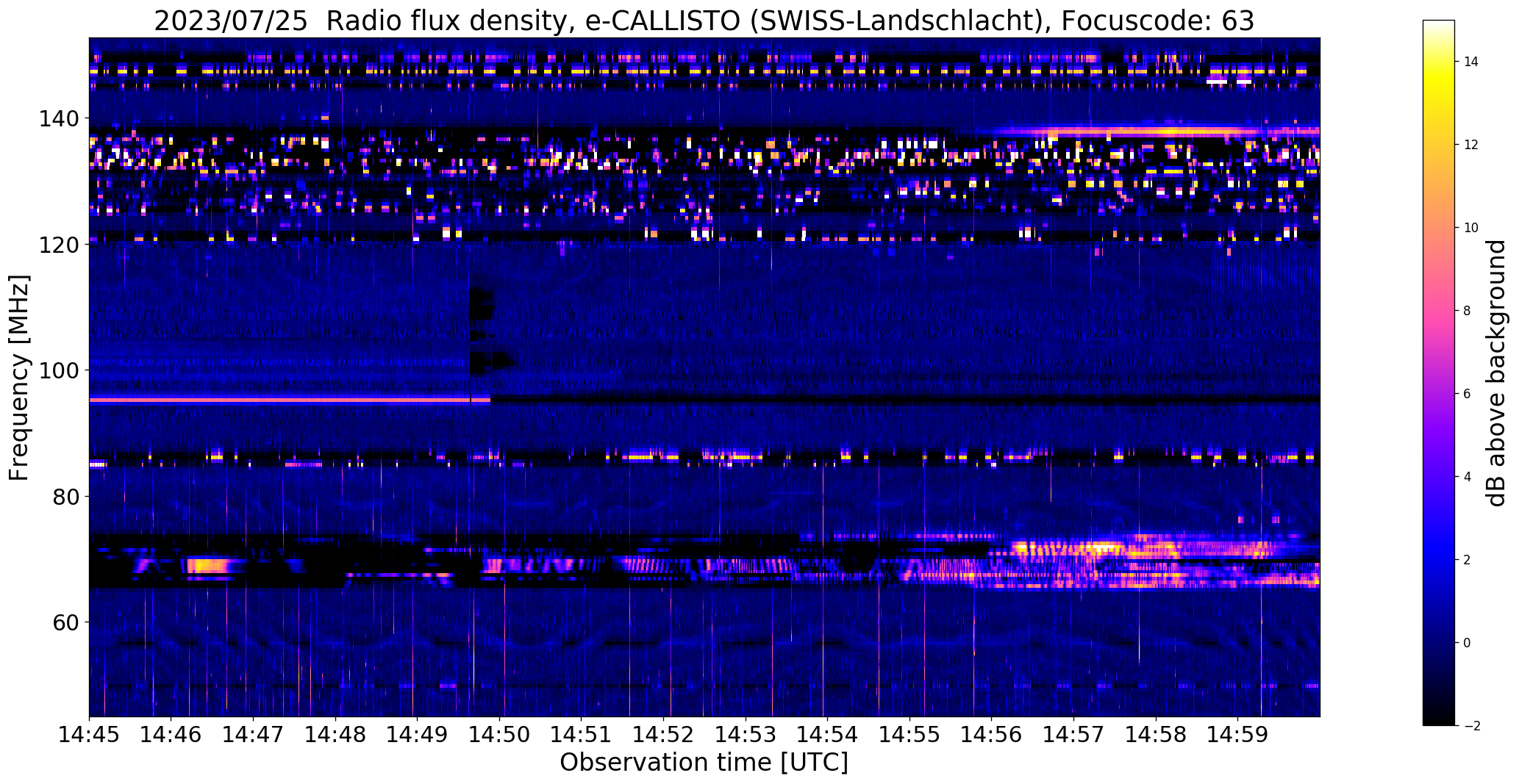Click the 'Observation time [UTC]' axis label

point(704,762)
